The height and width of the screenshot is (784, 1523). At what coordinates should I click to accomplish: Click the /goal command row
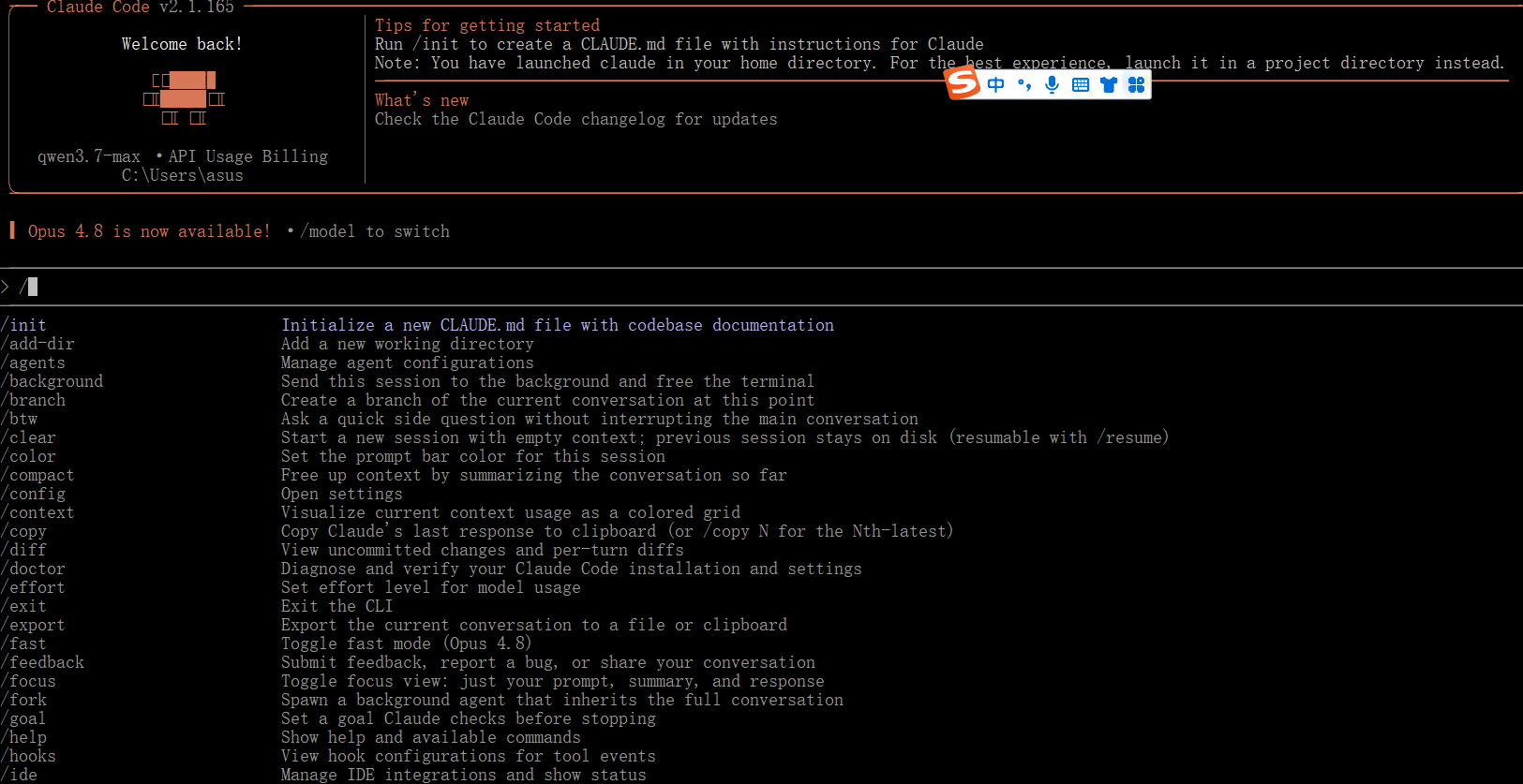[x=328, y=718]
